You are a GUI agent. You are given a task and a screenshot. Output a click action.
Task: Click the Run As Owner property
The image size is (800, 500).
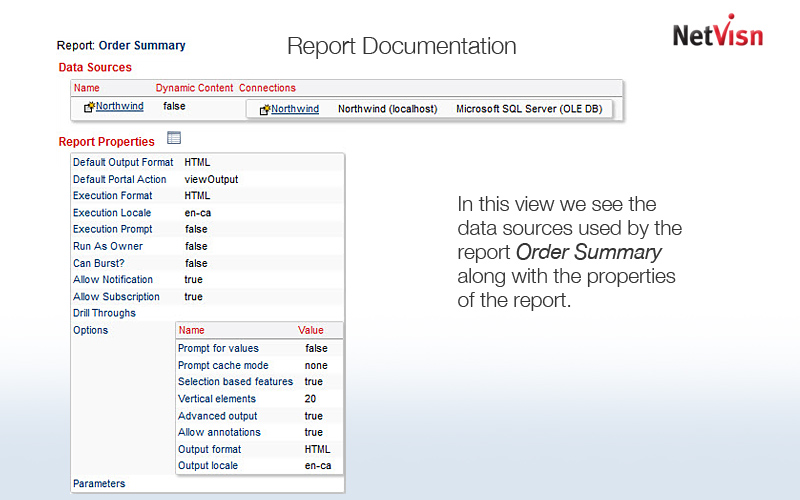[108, 246]
